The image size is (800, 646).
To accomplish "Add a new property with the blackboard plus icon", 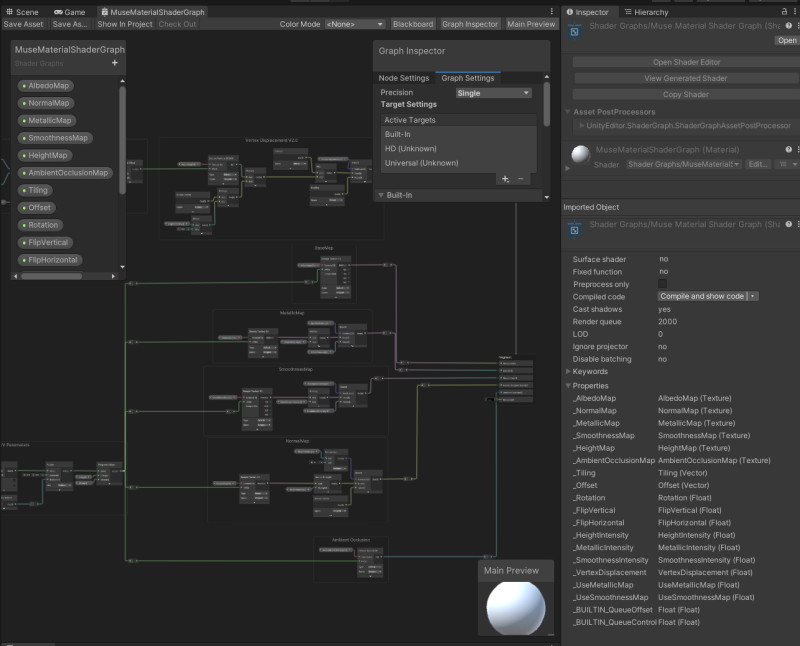I will point(113,62).
